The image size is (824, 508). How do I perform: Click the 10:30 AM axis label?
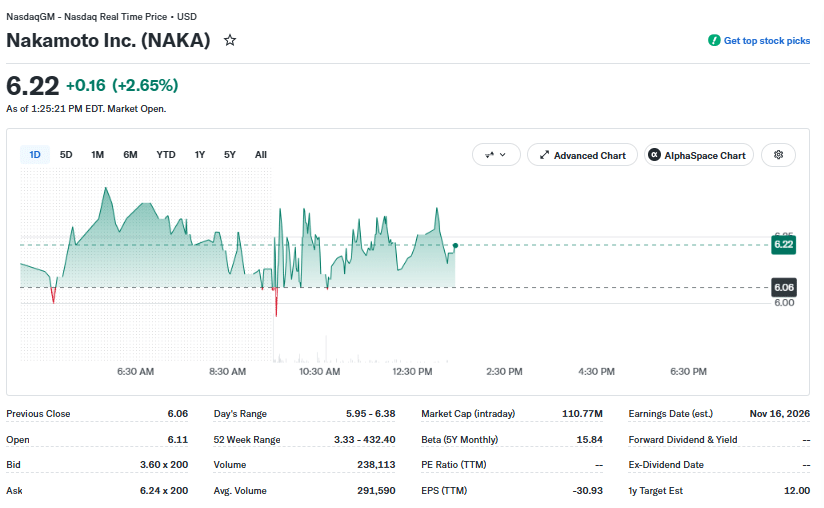pyautogui.click(x=320, y=371)
